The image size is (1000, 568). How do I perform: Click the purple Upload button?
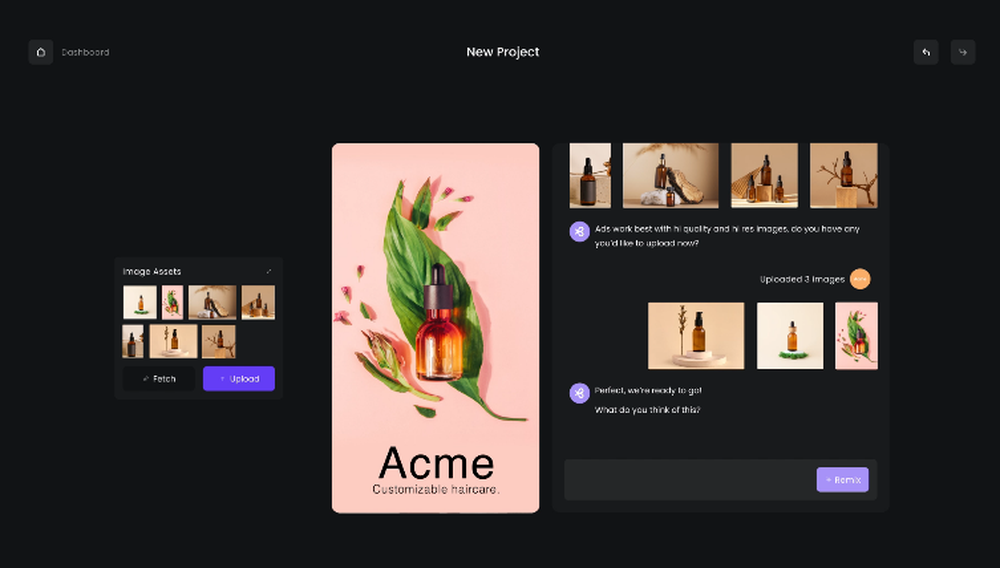coord(239,379)
